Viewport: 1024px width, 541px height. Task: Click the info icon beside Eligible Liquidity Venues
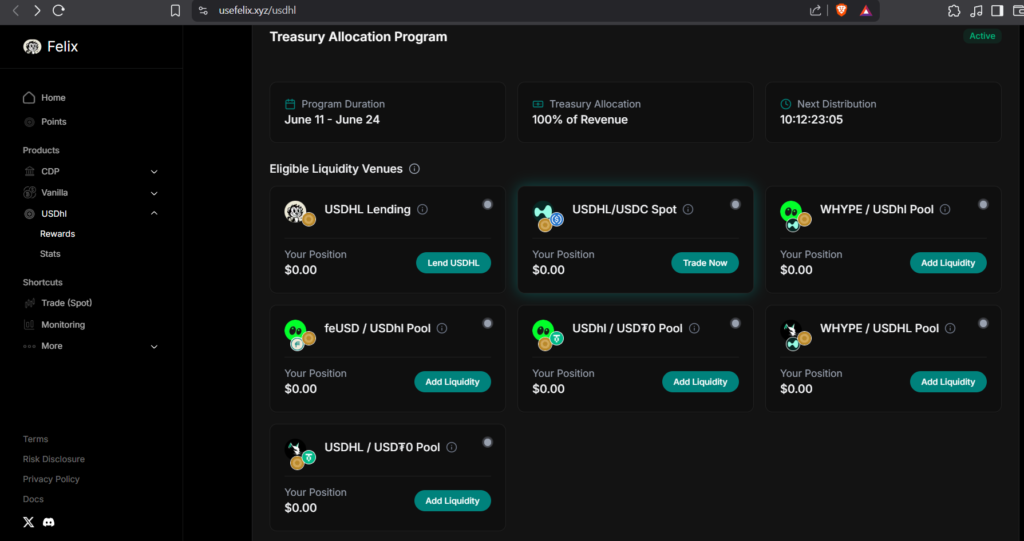[414, 169]
